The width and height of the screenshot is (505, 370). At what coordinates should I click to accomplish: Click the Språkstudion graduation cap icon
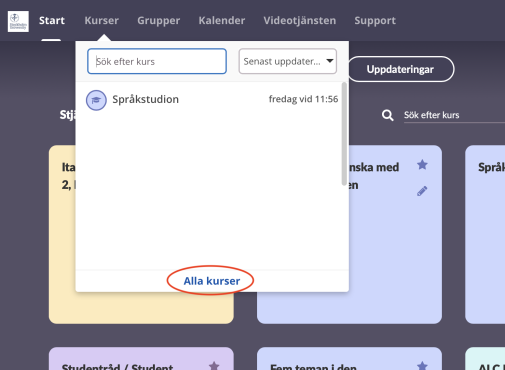tap(96, 100)
